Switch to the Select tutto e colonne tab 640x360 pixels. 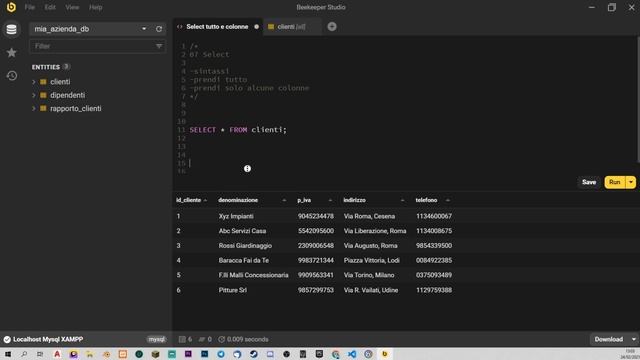218,27
